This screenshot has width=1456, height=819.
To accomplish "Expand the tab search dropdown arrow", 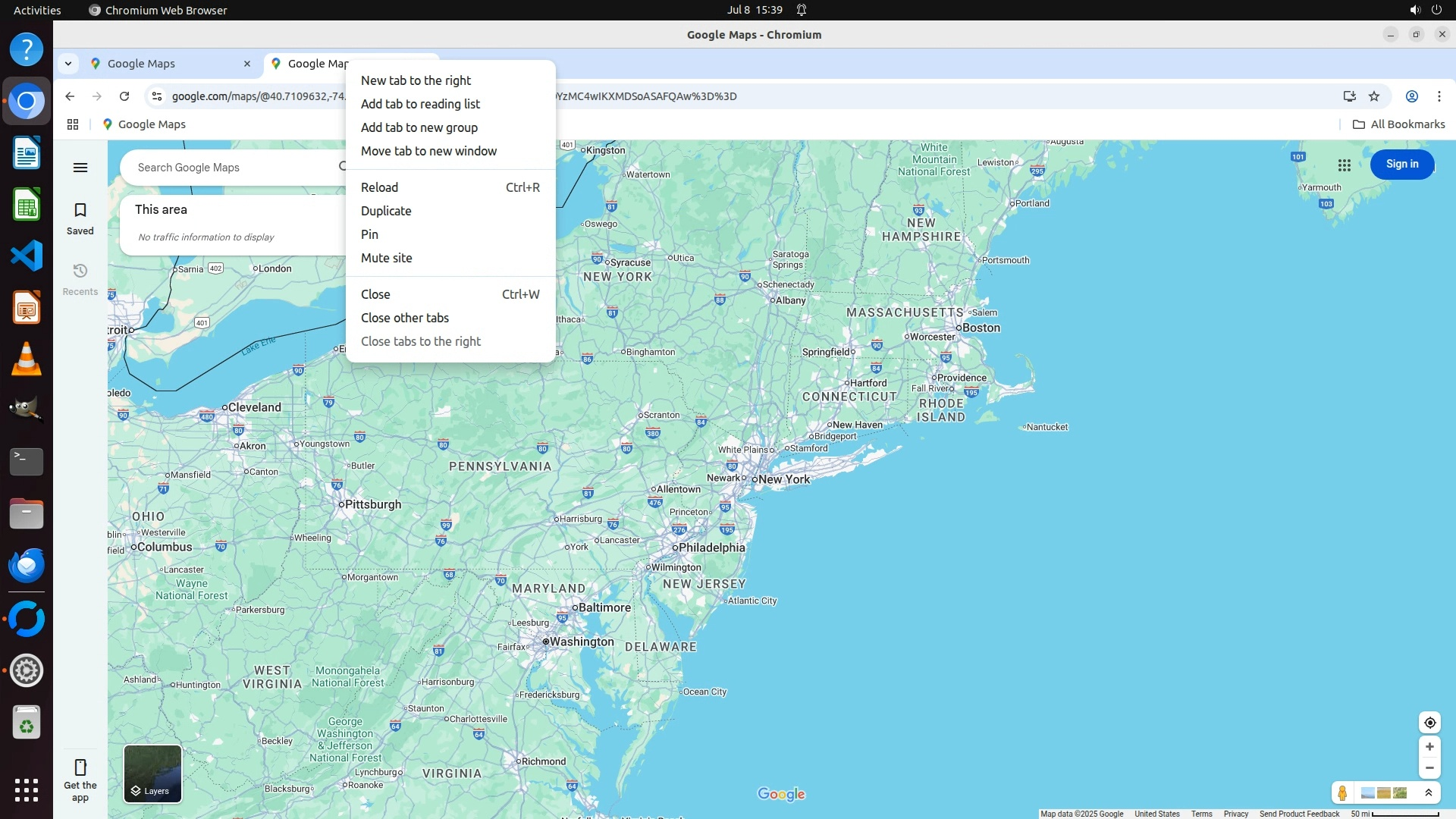I will [x=68, y=64].
